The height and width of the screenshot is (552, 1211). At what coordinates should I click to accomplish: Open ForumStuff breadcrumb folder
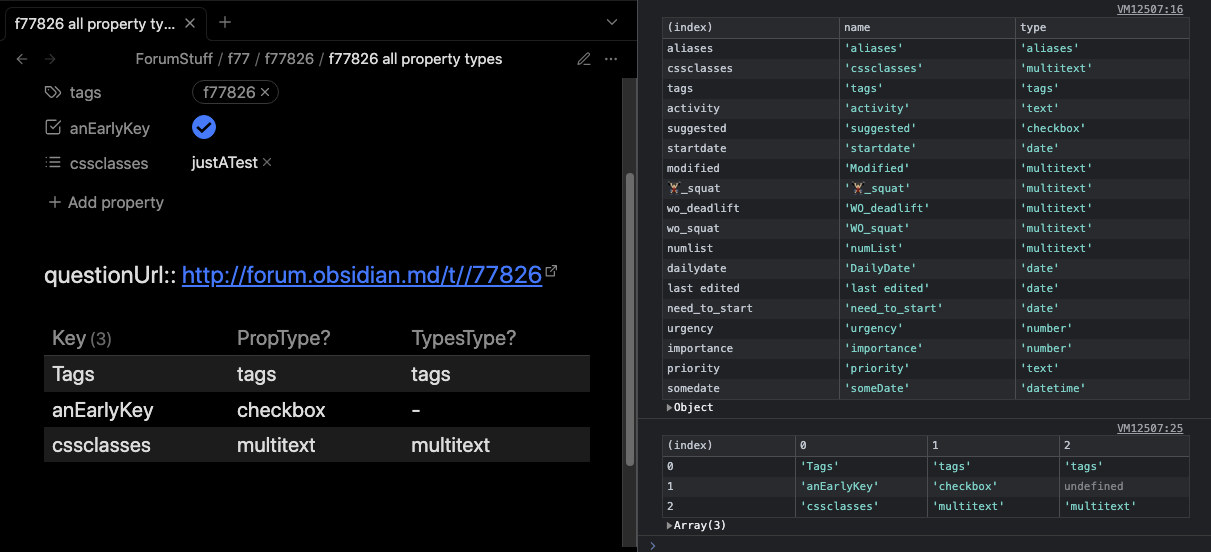(x=176, y=59)
